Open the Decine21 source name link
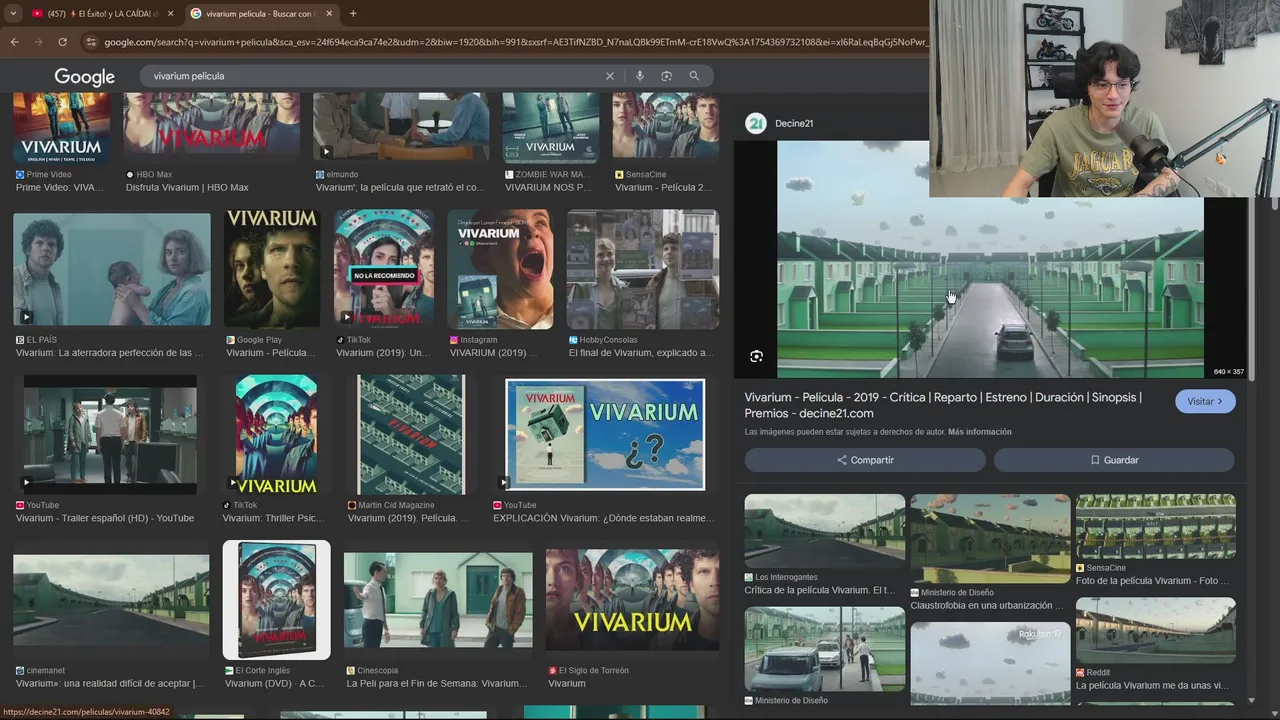The width and height of the screenshot is (1280, 720). coord(794,123)
